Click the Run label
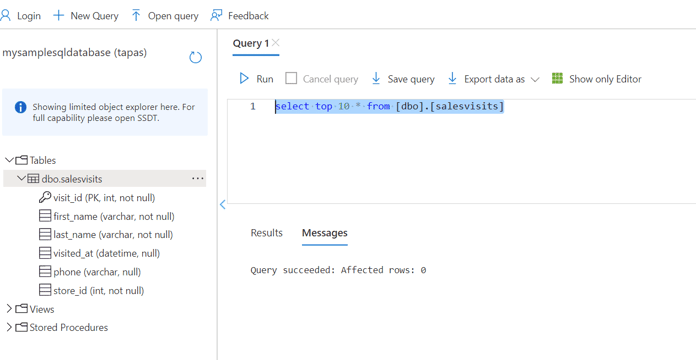The height and width of the screenshot is (360, 696). (x=265, y=79)
